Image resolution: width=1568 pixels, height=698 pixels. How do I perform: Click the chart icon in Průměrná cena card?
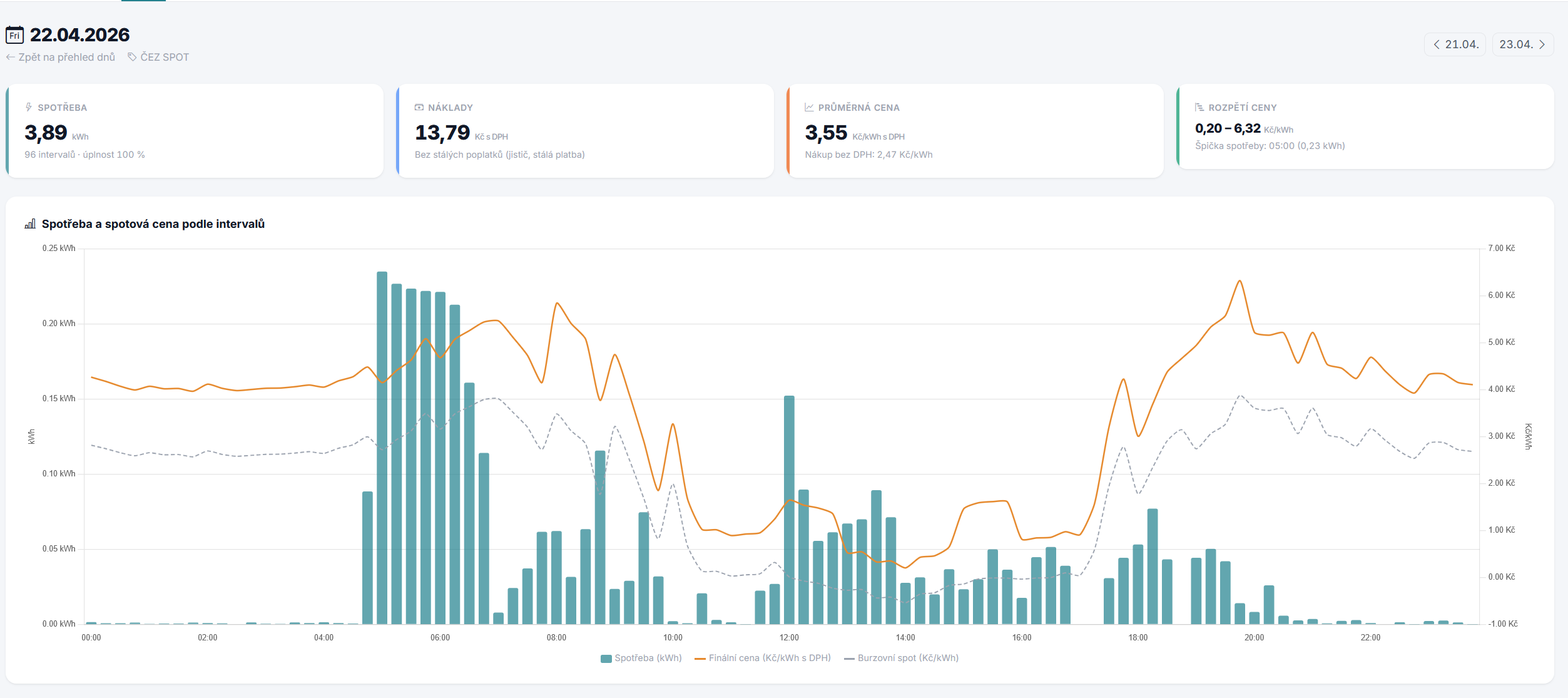pyautogui.click(x=809, y=107)
